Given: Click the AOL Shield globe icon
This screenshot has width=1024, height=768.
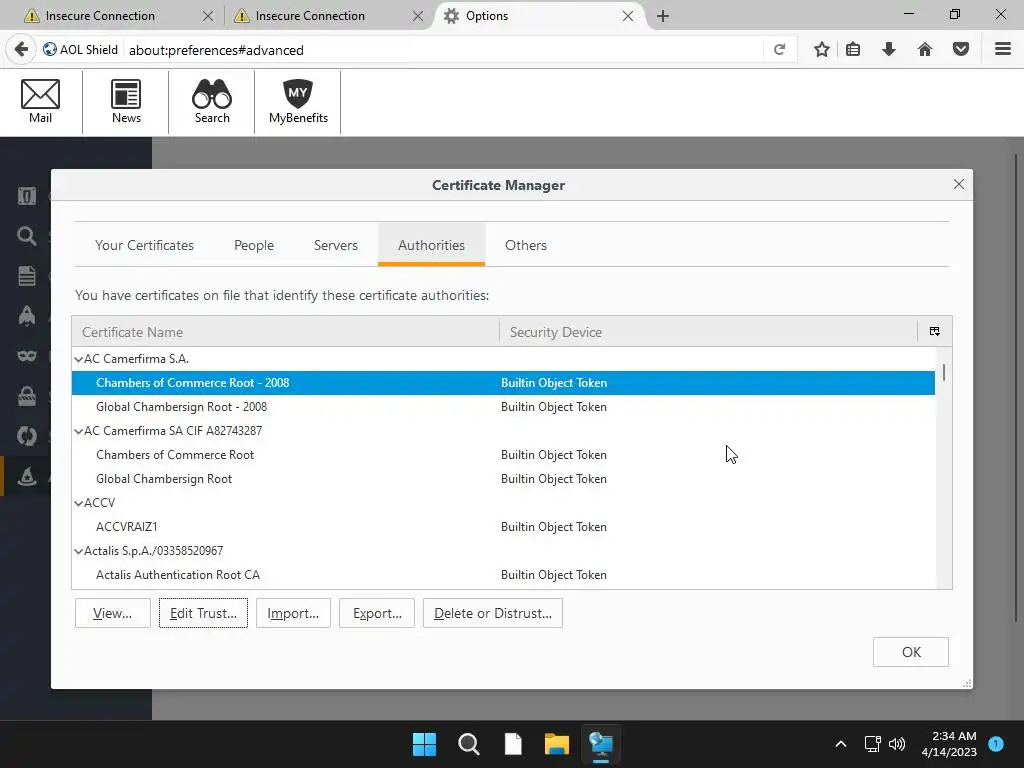Looking at the screenshot, I should point(50,50).
